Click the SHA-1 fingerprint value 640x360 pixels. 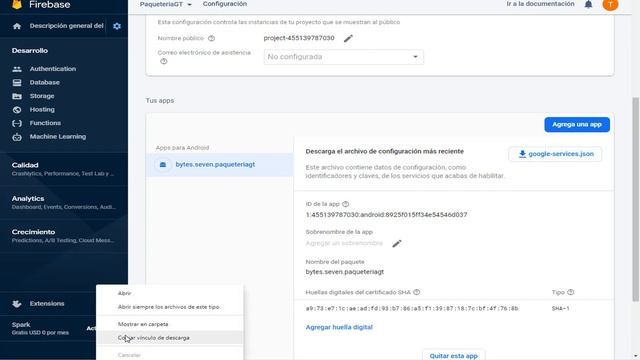[412, 309]
